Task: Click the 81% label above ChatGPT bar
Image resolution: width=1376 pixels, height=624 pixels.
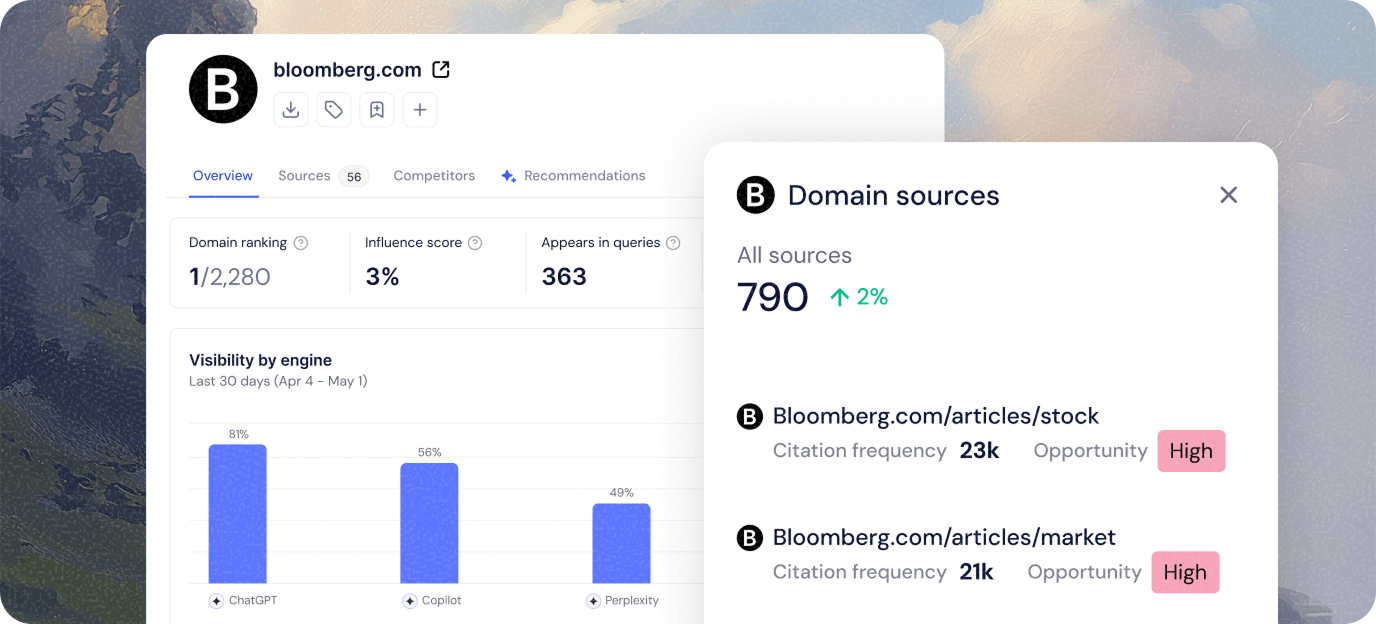Action: (238, 434)
